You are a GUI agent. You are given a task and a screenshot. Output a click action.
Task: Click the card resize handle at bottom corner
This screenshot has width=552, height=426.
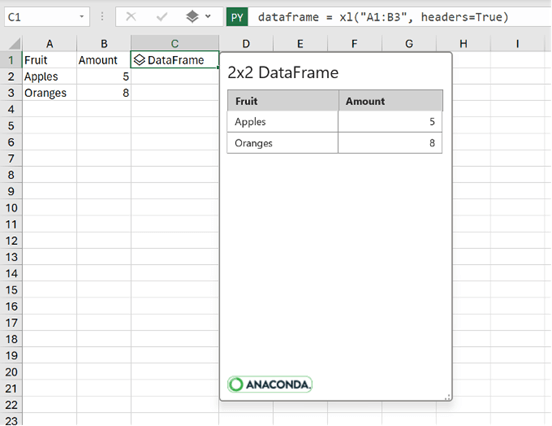pyautogui.click(x=447, y=397)
